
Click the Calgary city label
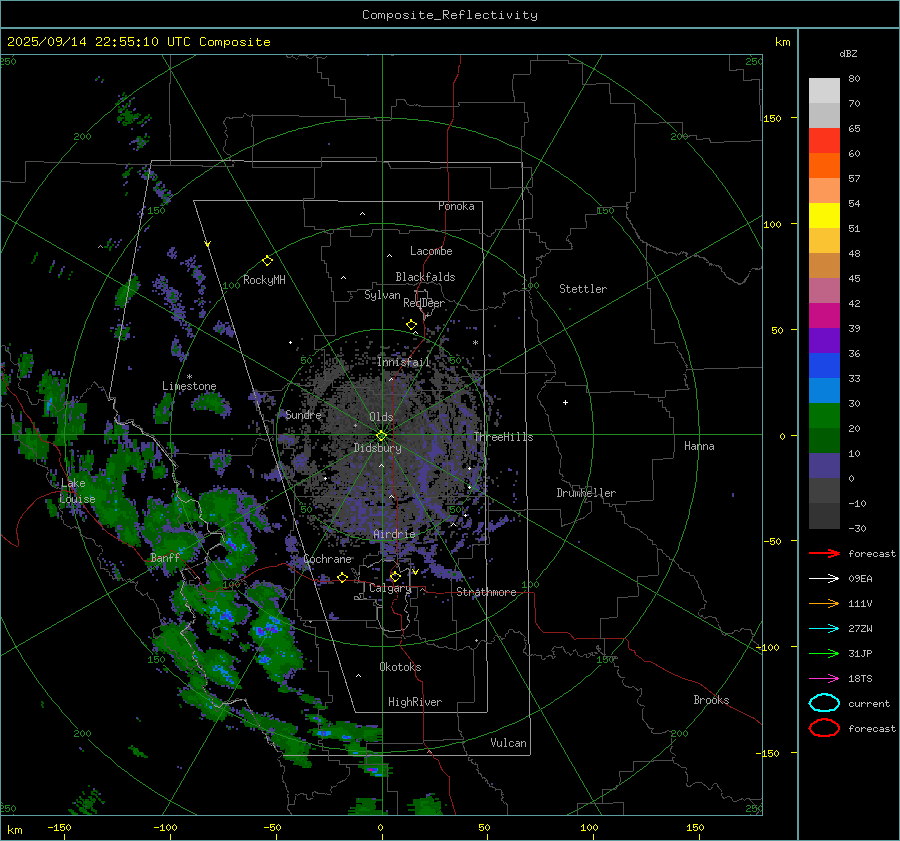click(x=390, y=588)
